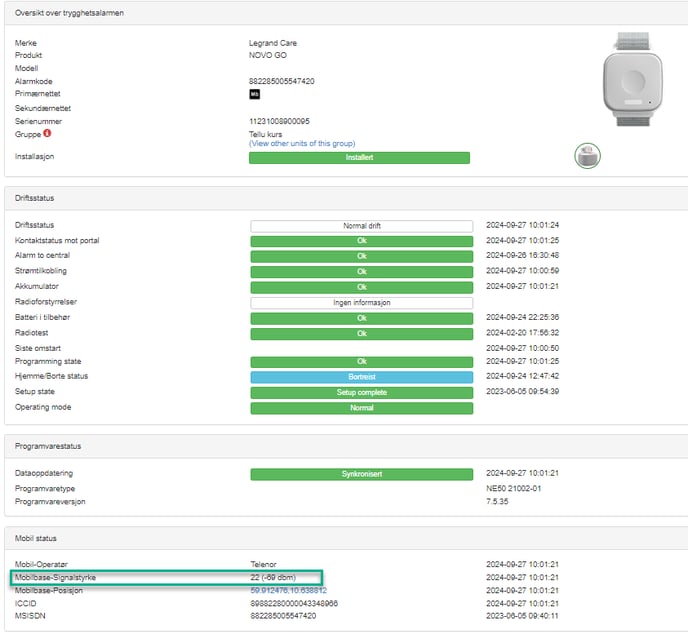Image resolution: width=688 pixels, height=634 pixels.
Task: Select signal strength value 22 (-69 dbm)
Action: pyautogui.click(x=273, y=577)
